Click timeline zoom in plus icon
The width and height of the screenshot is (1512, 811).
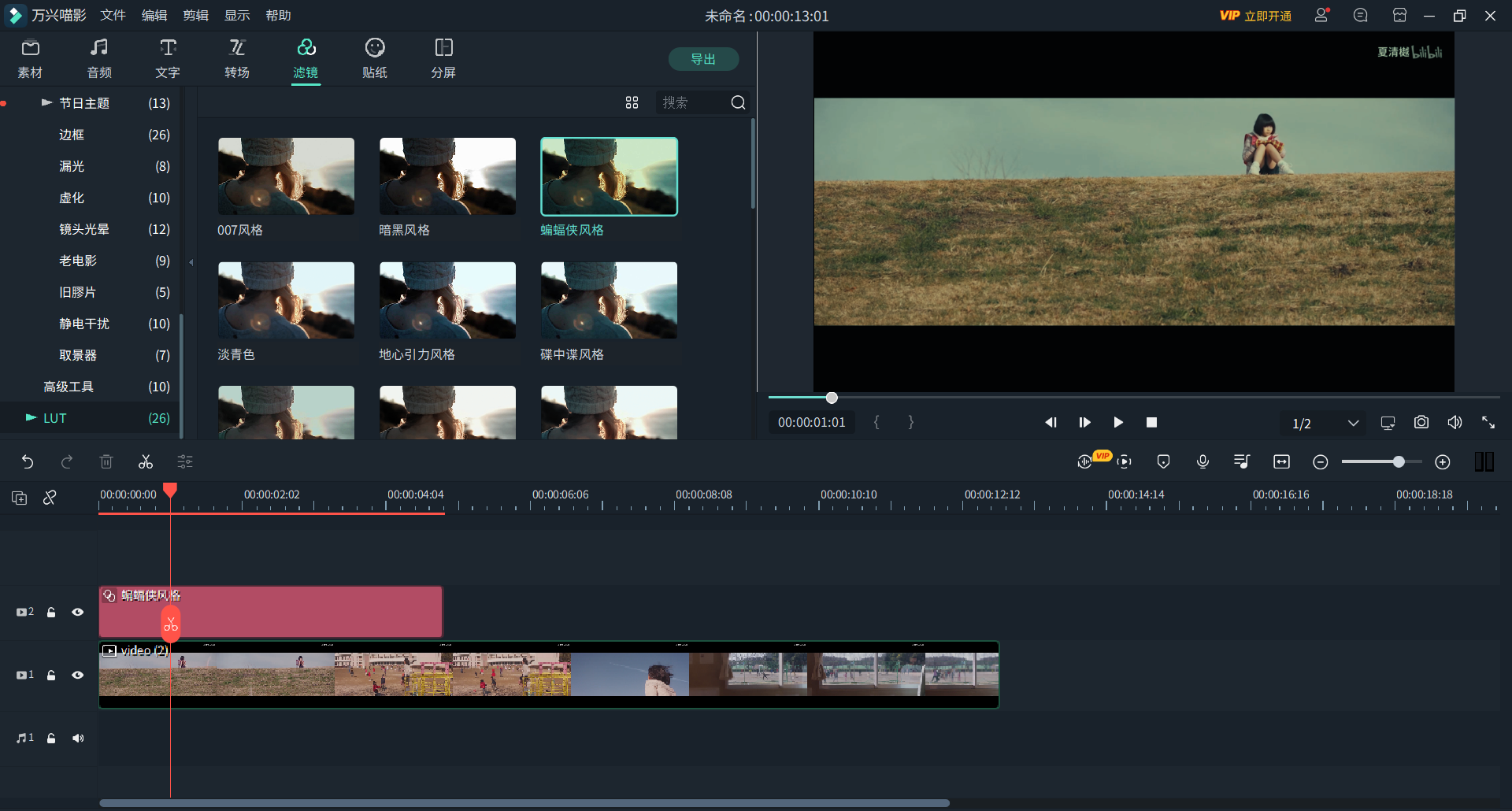[1443, 462]
